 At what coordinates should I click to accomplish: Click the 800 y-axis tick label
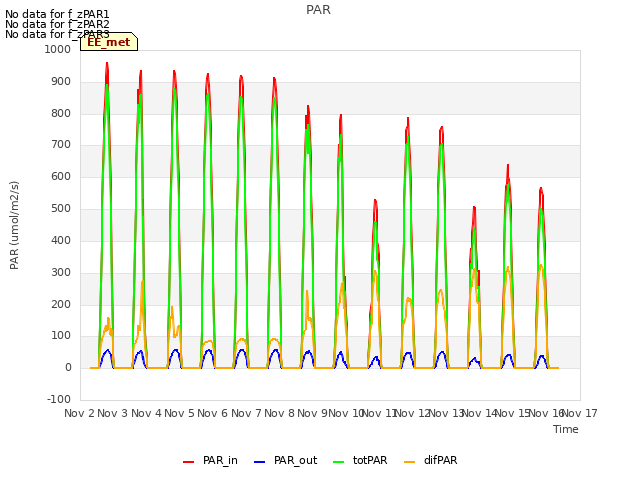pos(61,113)
